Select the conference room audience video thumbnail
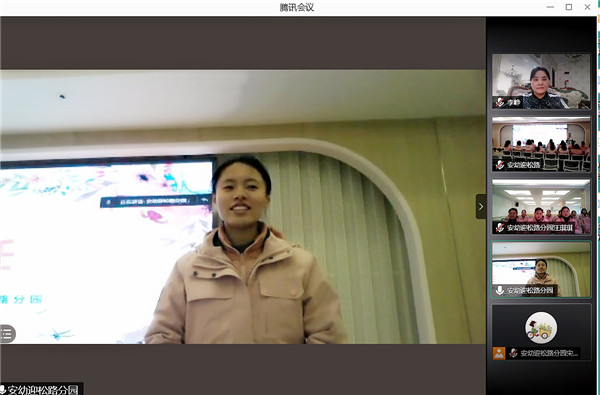This screenshot has height=395, width=600. (541, 144)
